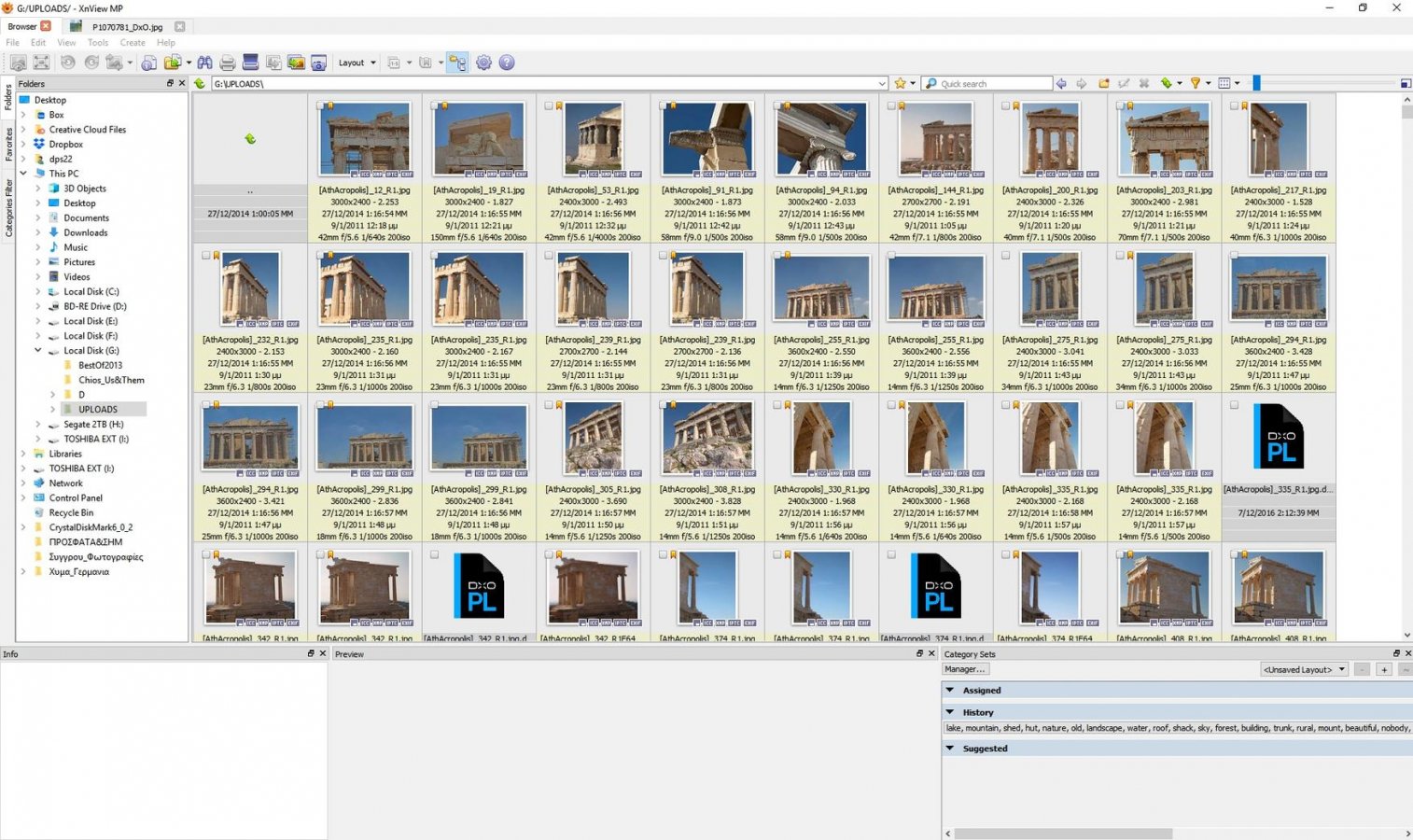Click inside the Quick search field
The height and width of the screenshot is (840, 1413).
[x=987, y=83]
